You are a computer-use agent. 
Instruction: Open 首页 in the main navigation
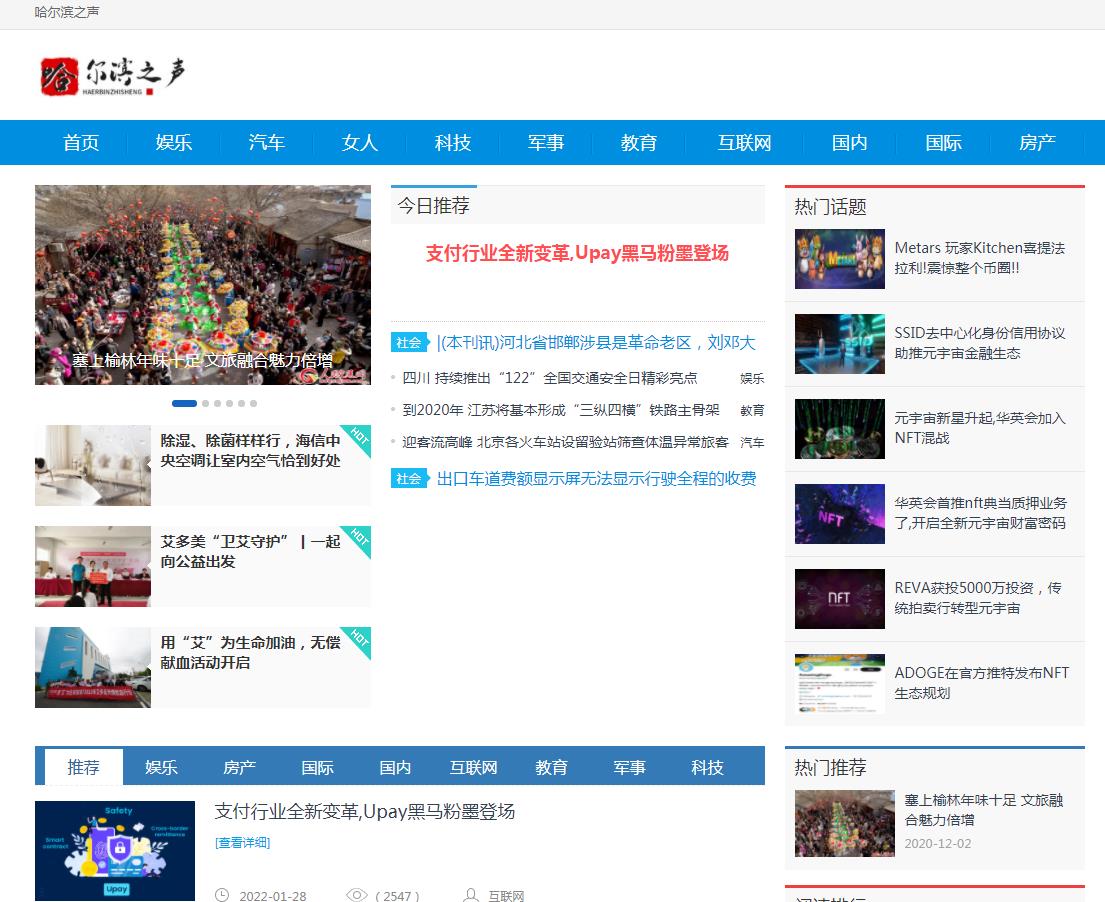point(81,142)
